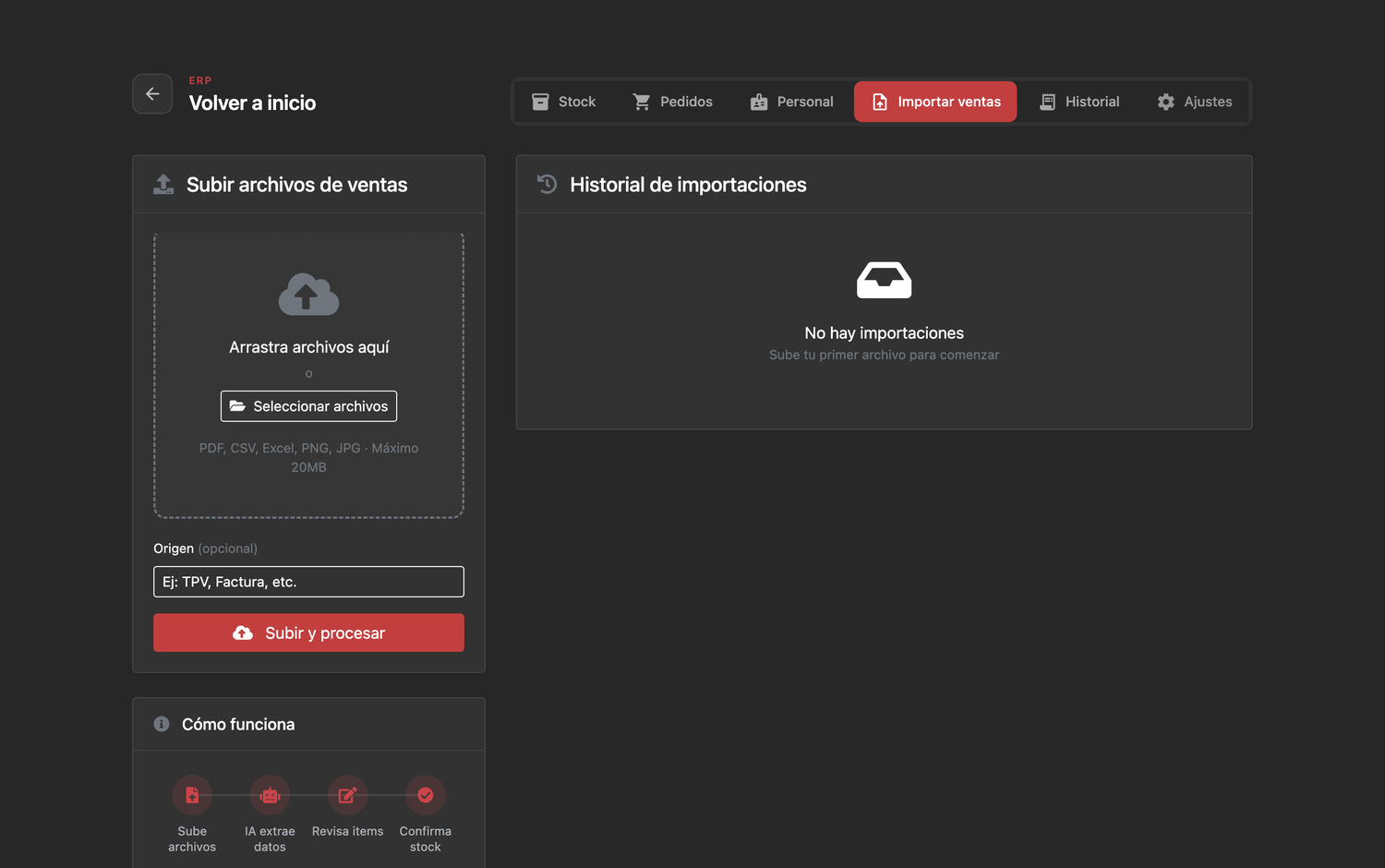Click the 'IA extrae datos' step label

(x=270, y=839)
